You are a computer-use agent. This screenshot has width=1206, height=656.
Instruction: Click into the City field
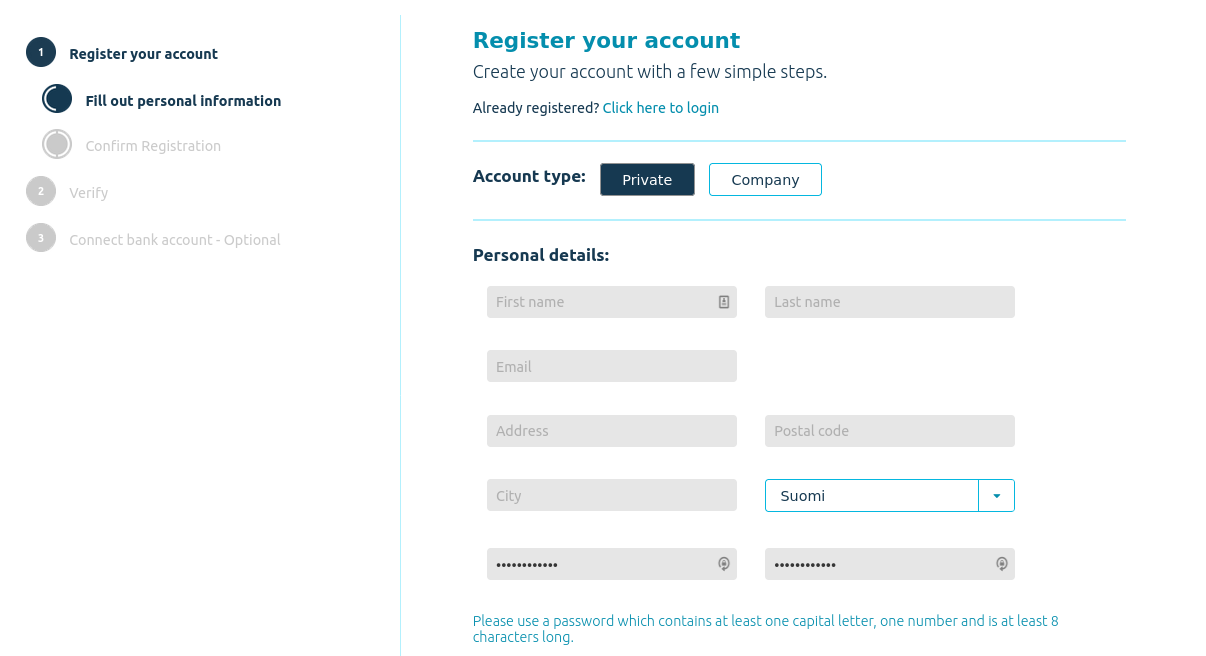pos(612,495)
